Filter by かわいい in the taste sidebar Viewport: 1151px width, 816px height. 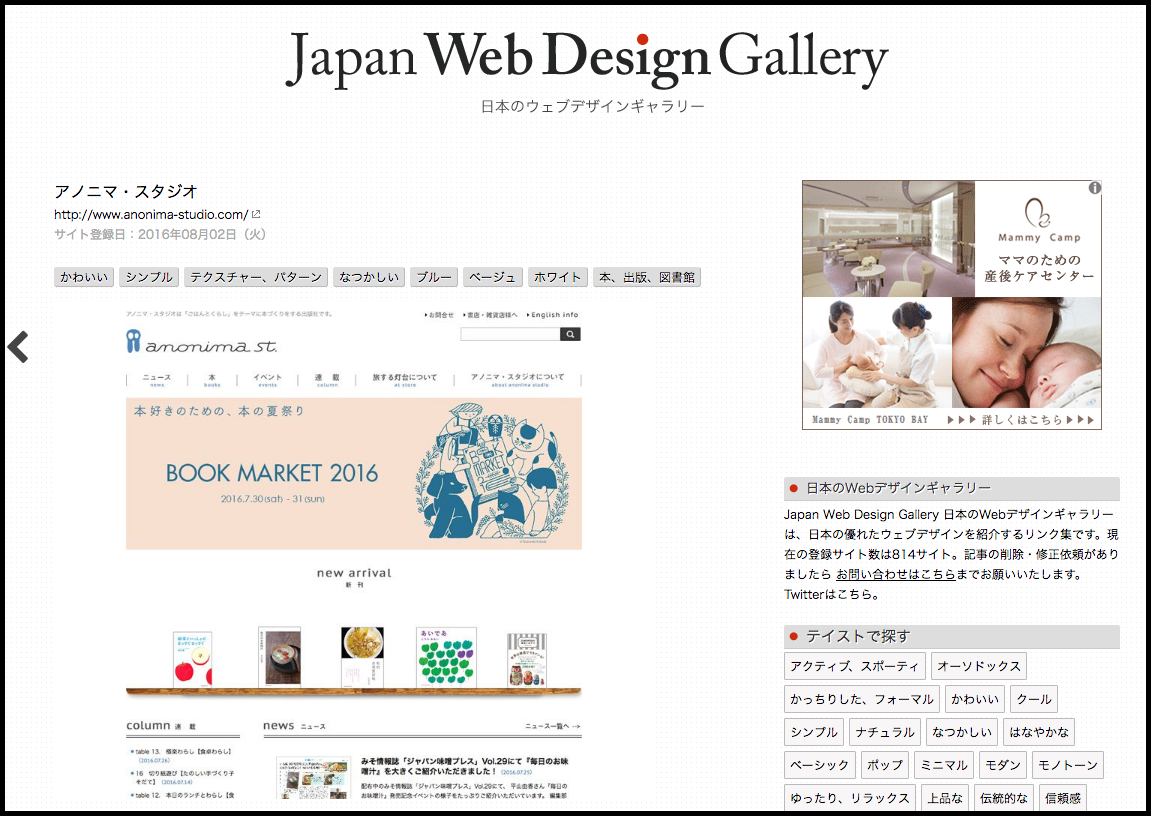[975, 699]
